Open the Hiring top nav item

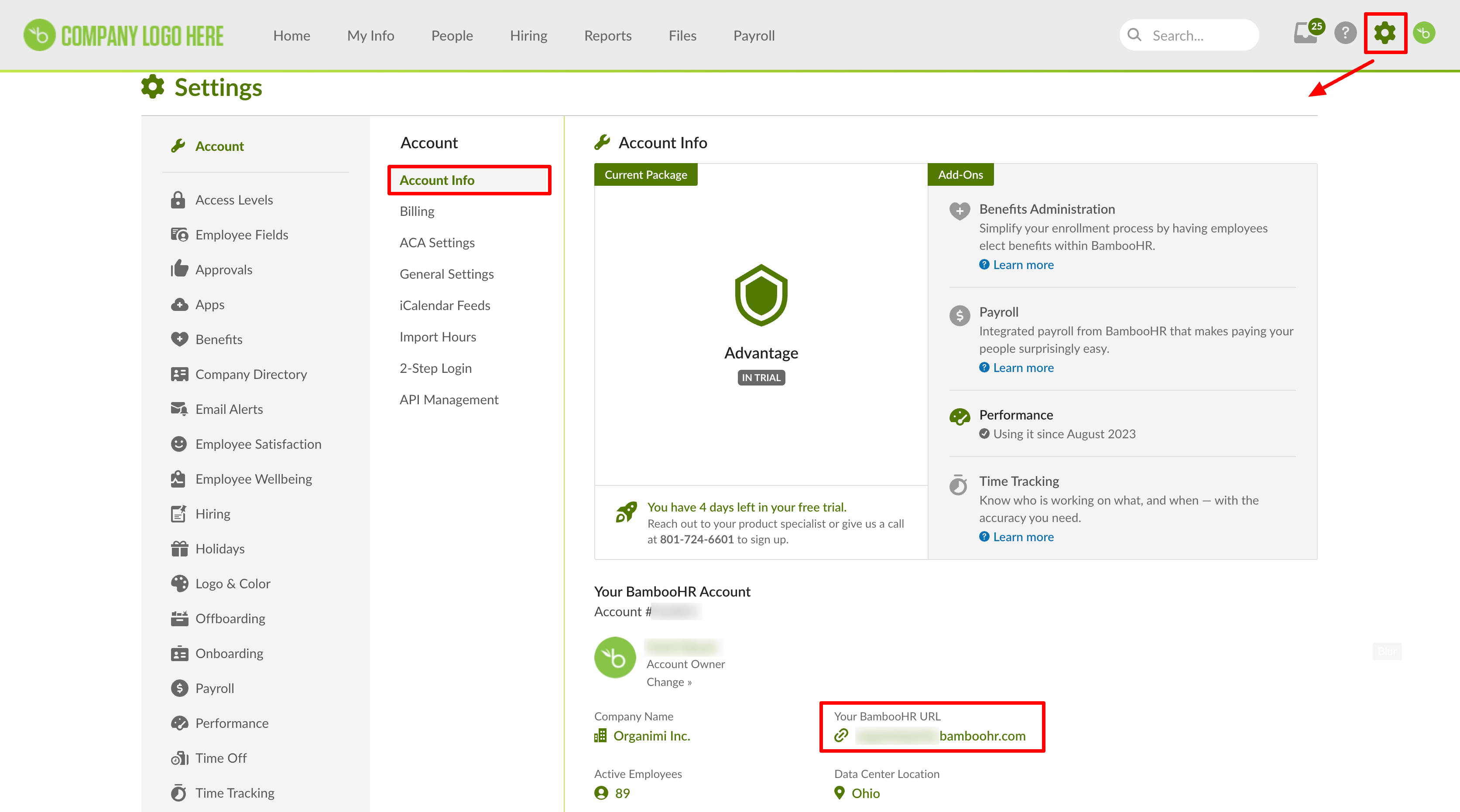coord(528,36)
